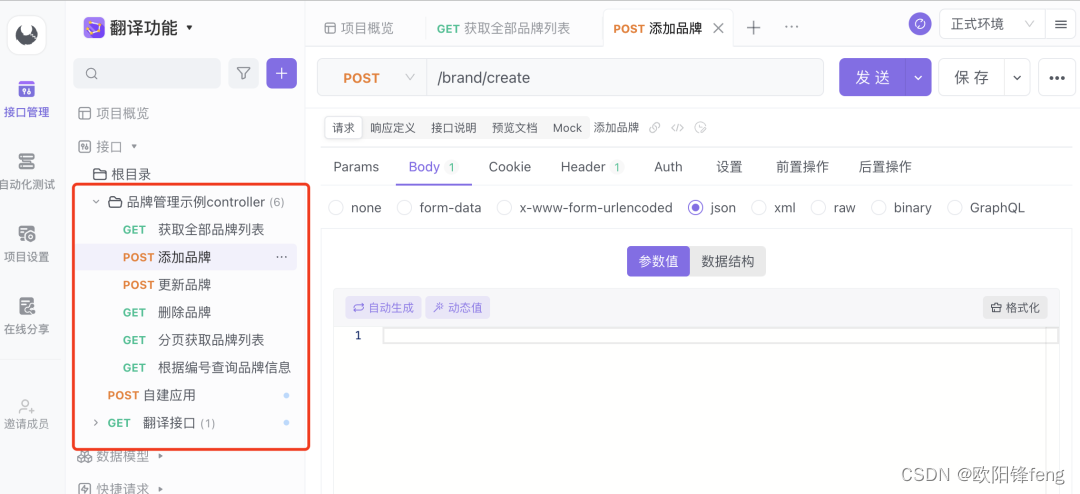1080x494 pixels.
Task: Collapse the 接口 section
Action: [x=134, y=146]
